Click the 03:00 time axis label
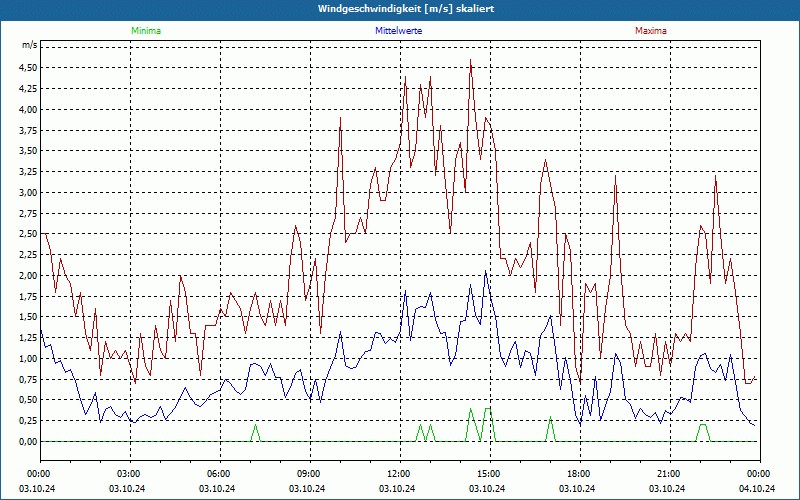The image size is (800, 500). tap(131, 474)
